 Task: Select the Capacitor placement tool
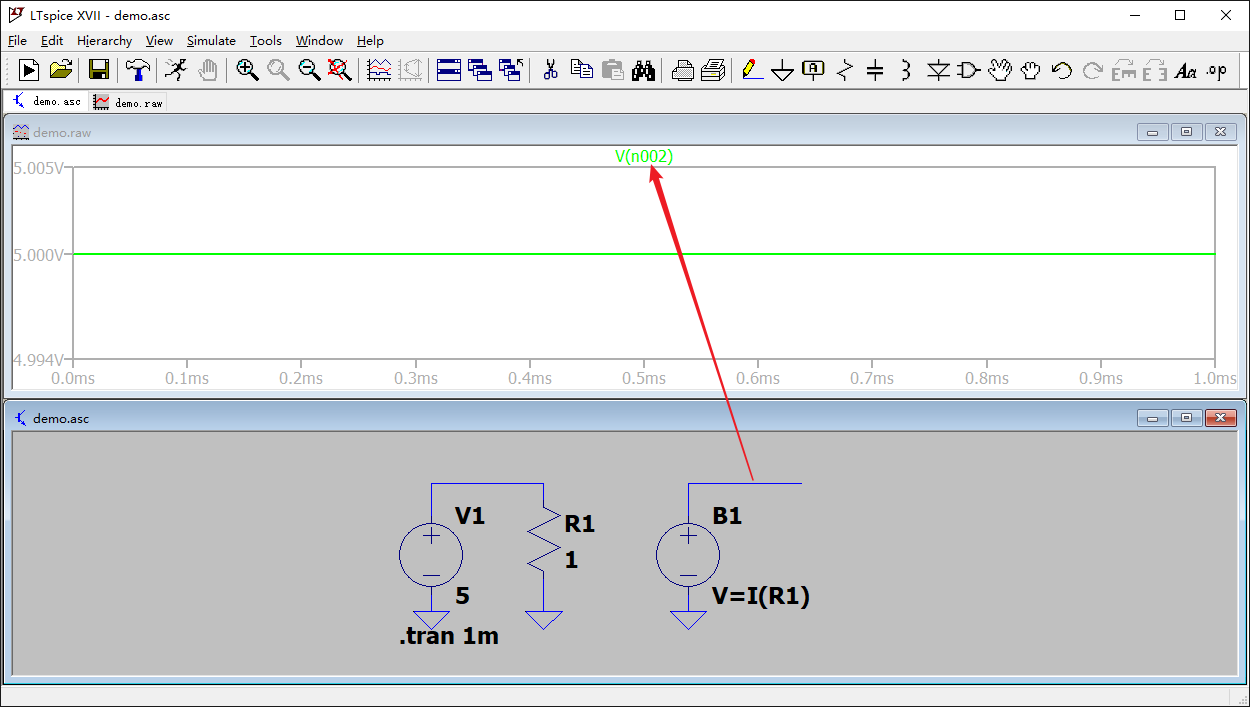(874, 70)
